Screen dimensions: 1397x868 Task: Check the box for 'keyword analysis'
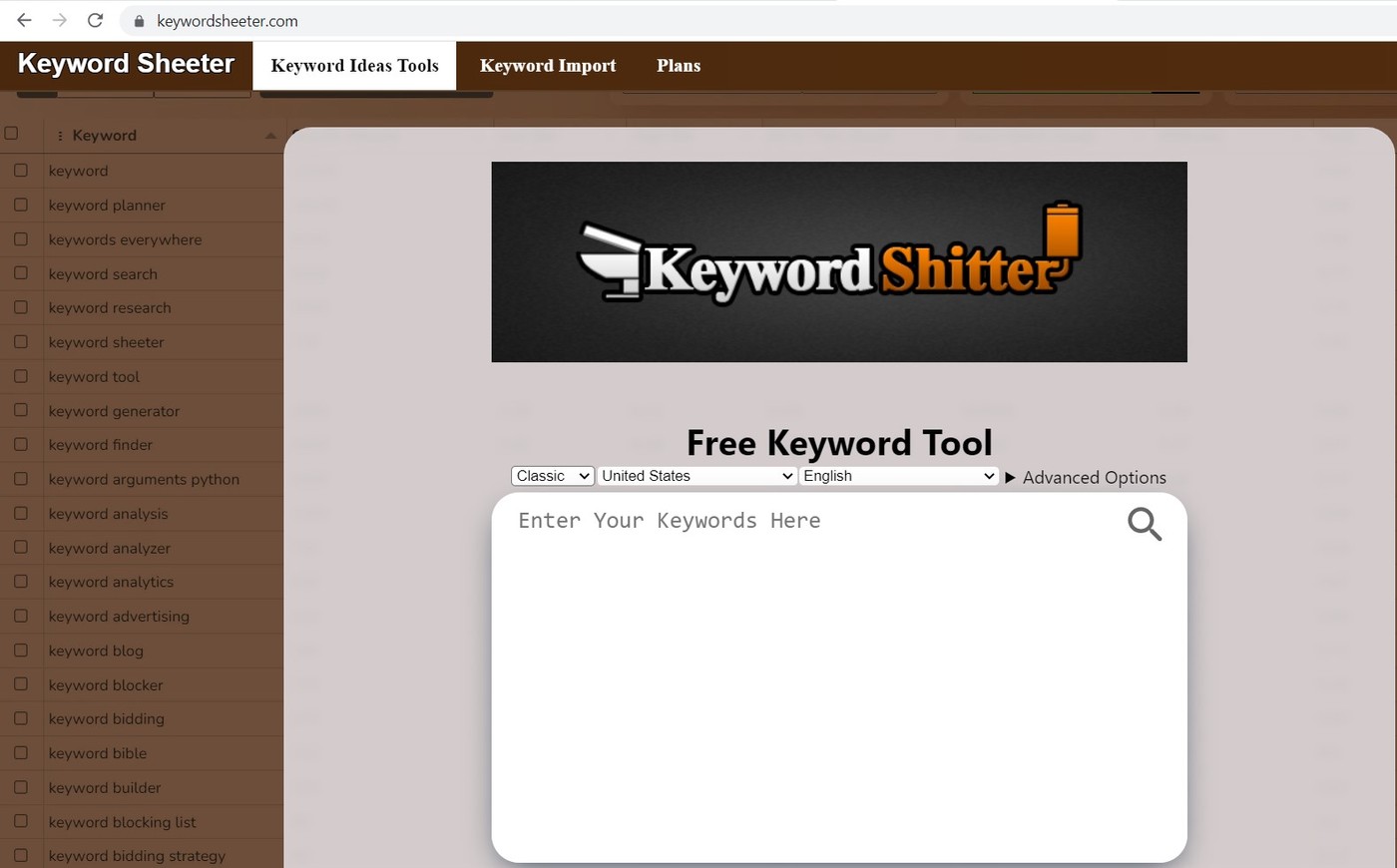click(x=21, y=513)
